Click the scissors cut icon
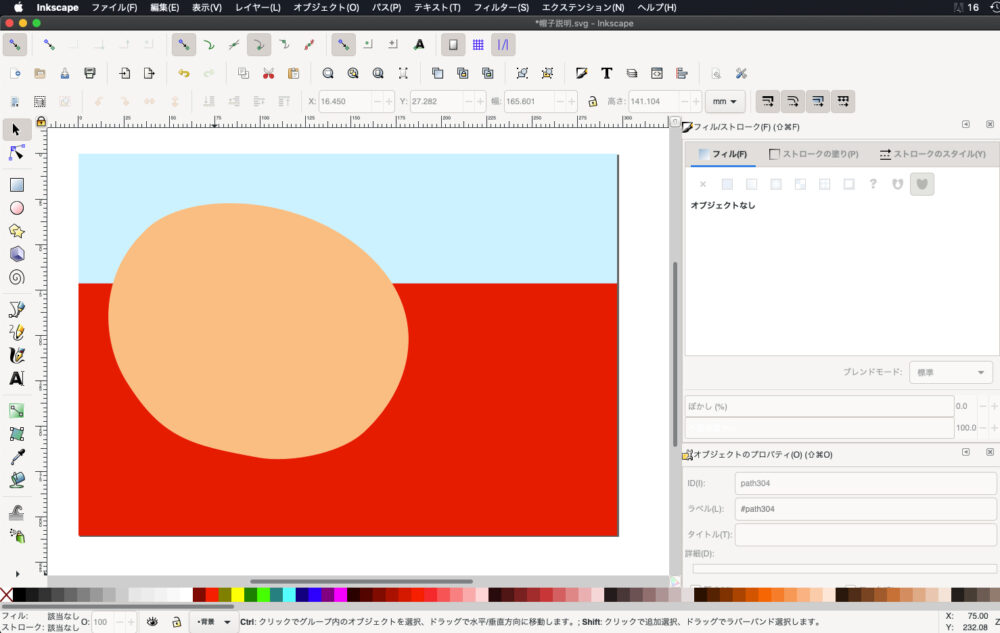Viewport: 1000px width, 633px height. pyautogui.click(x=268, y=73)
